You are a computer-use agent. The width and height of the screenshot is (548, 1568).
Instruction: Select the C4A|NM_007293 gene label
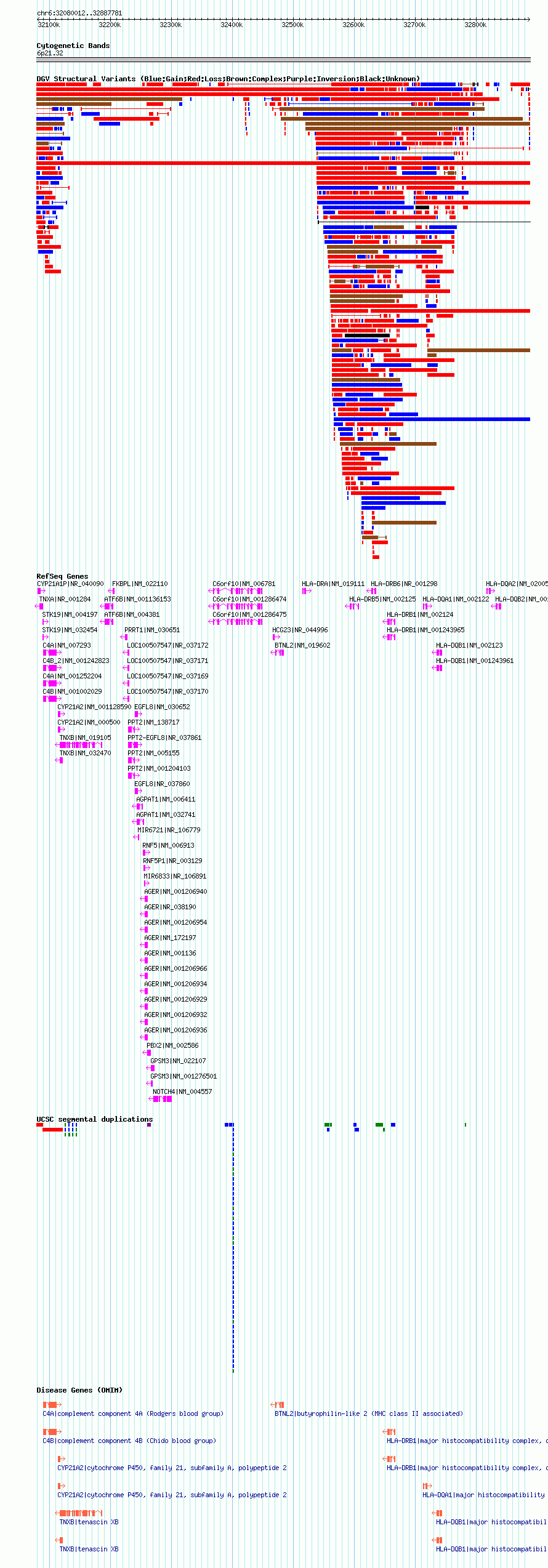(x=66, y=645)
